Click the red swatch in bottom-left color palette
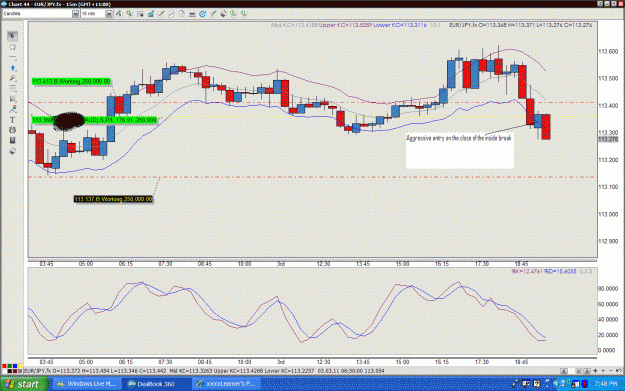 click(x=4, y=366)
